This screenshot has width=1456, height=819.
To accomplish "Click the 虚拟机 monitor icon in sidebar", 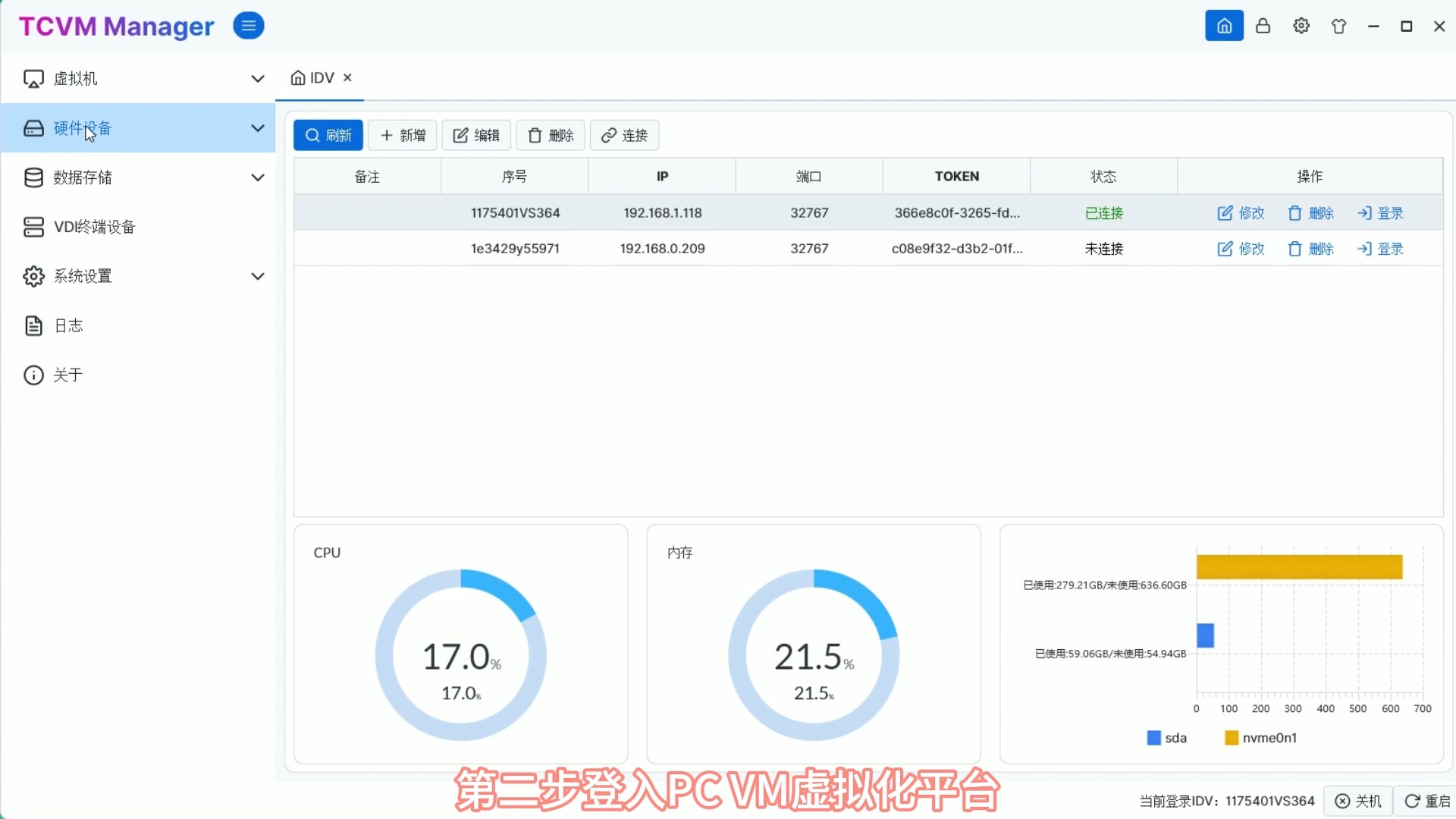I will click(33, 79).
